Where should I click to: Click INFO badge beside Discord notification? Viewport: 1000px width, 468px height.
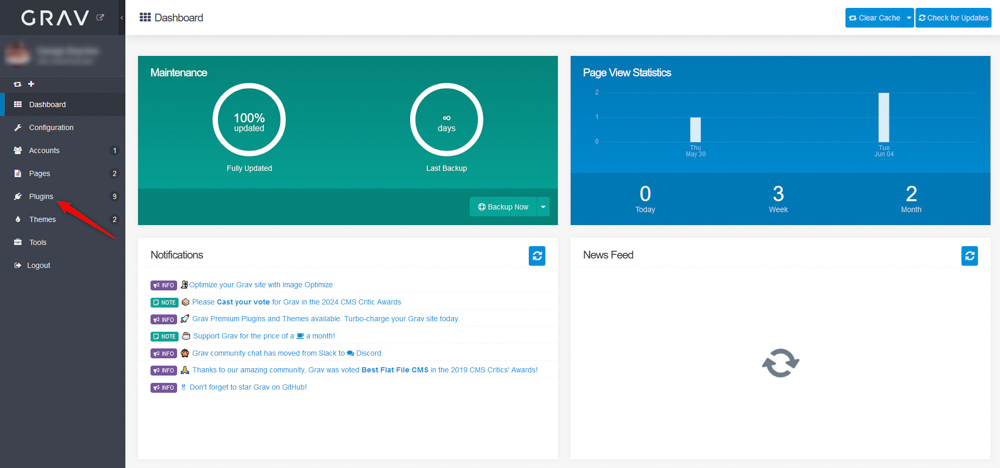[164, 353]
